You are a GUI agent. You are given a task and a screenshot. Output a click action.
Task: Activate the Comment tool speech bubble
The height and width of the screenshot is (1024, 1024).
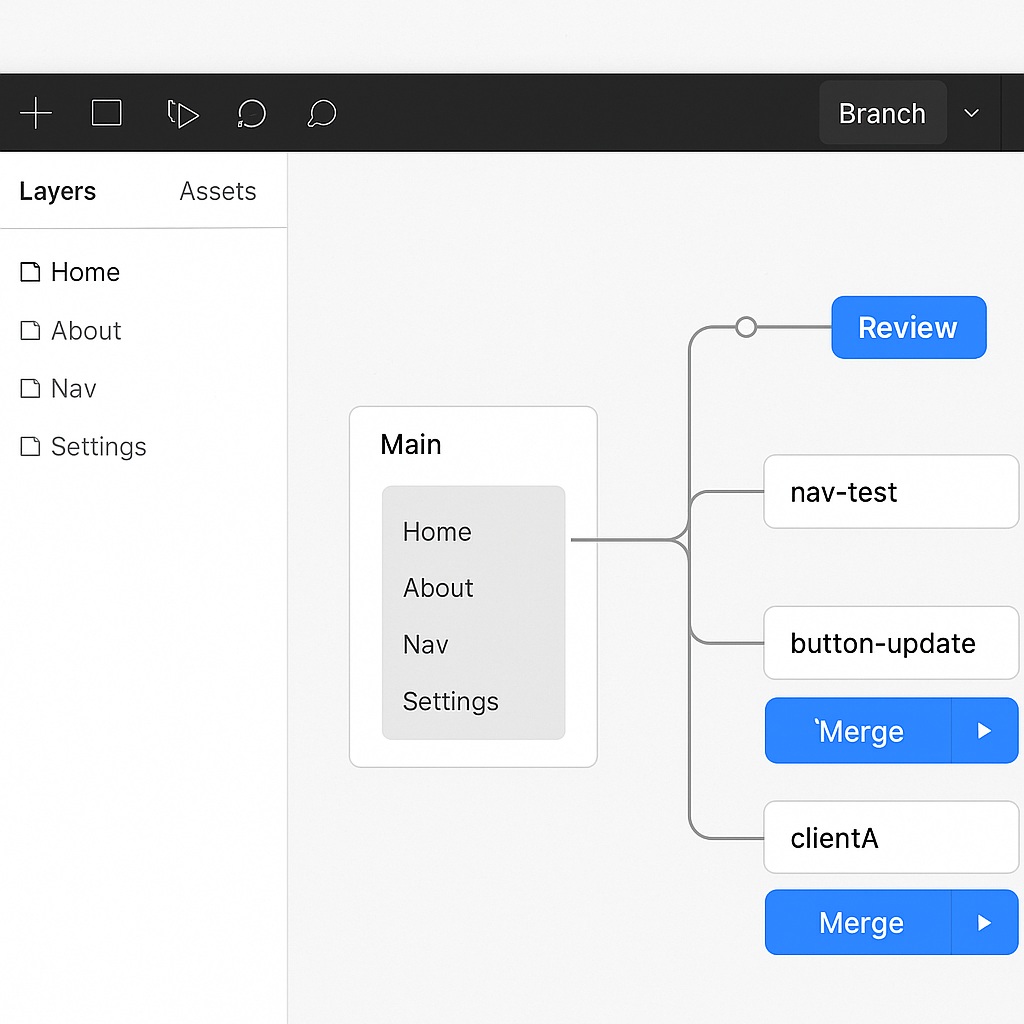click(x=320, y=113)
